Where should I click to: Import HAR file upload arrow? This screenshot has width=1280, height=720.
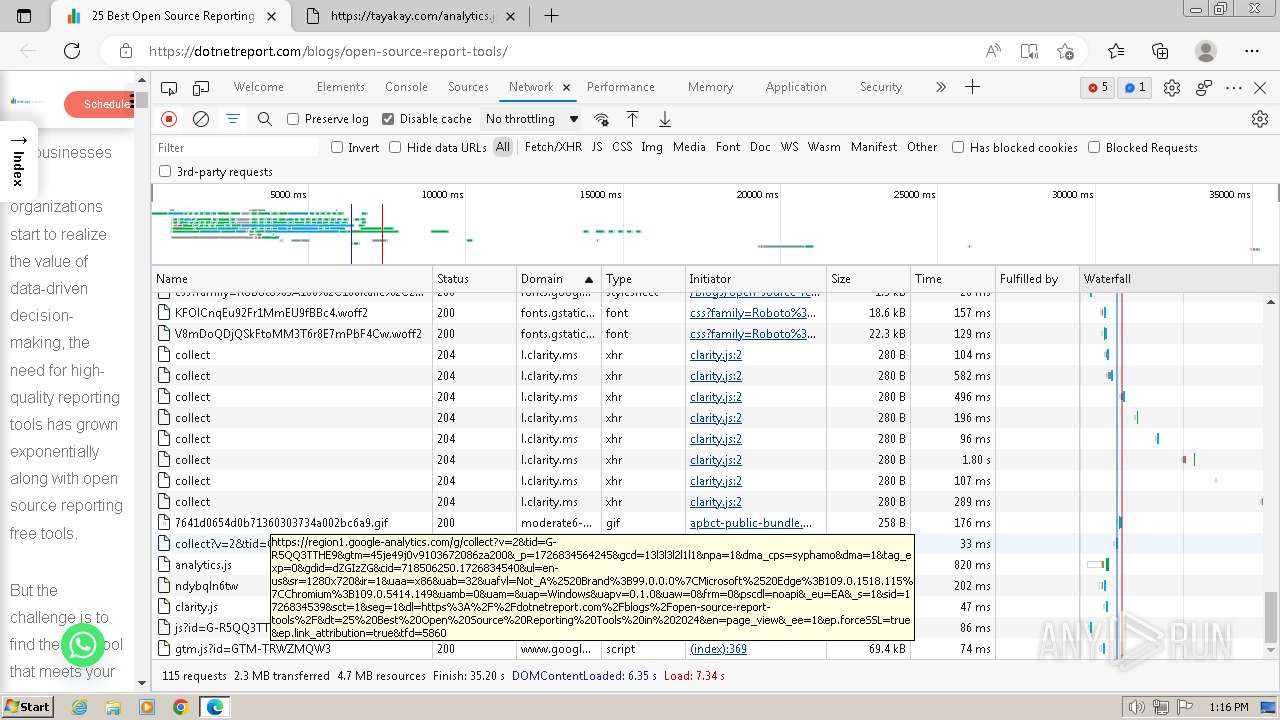[632, 119]
